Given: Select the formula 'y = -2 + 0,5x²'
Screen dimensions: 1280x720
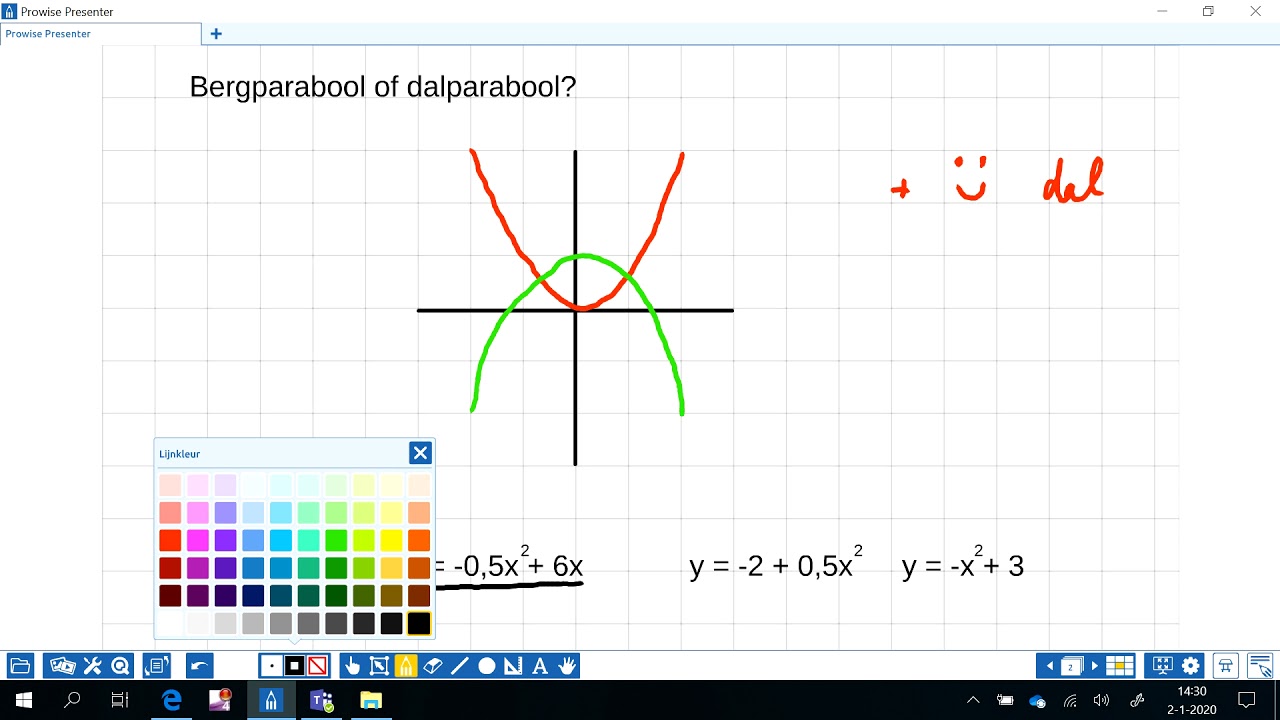Looking at the screenshot, I should click(x=776, y=565).
